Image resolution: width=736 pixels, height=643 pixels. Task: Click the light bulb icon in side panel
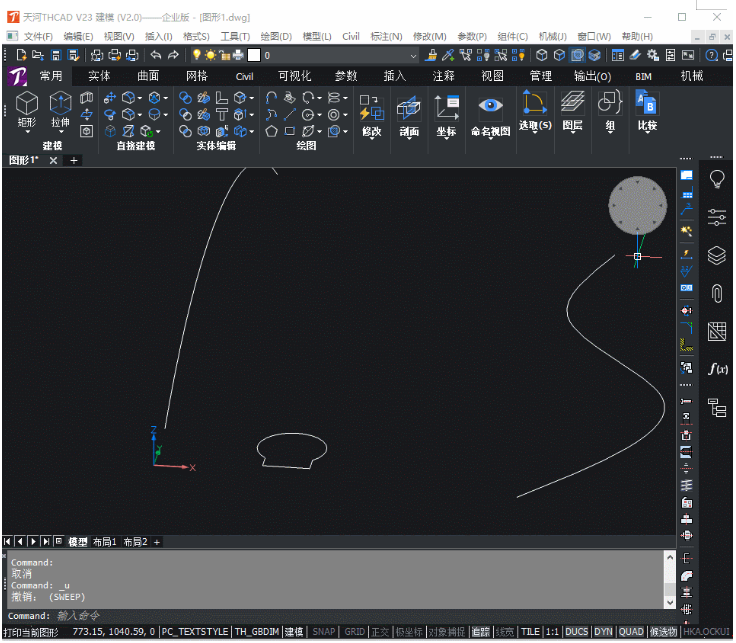pyautogui.click(x=717, y=179)
